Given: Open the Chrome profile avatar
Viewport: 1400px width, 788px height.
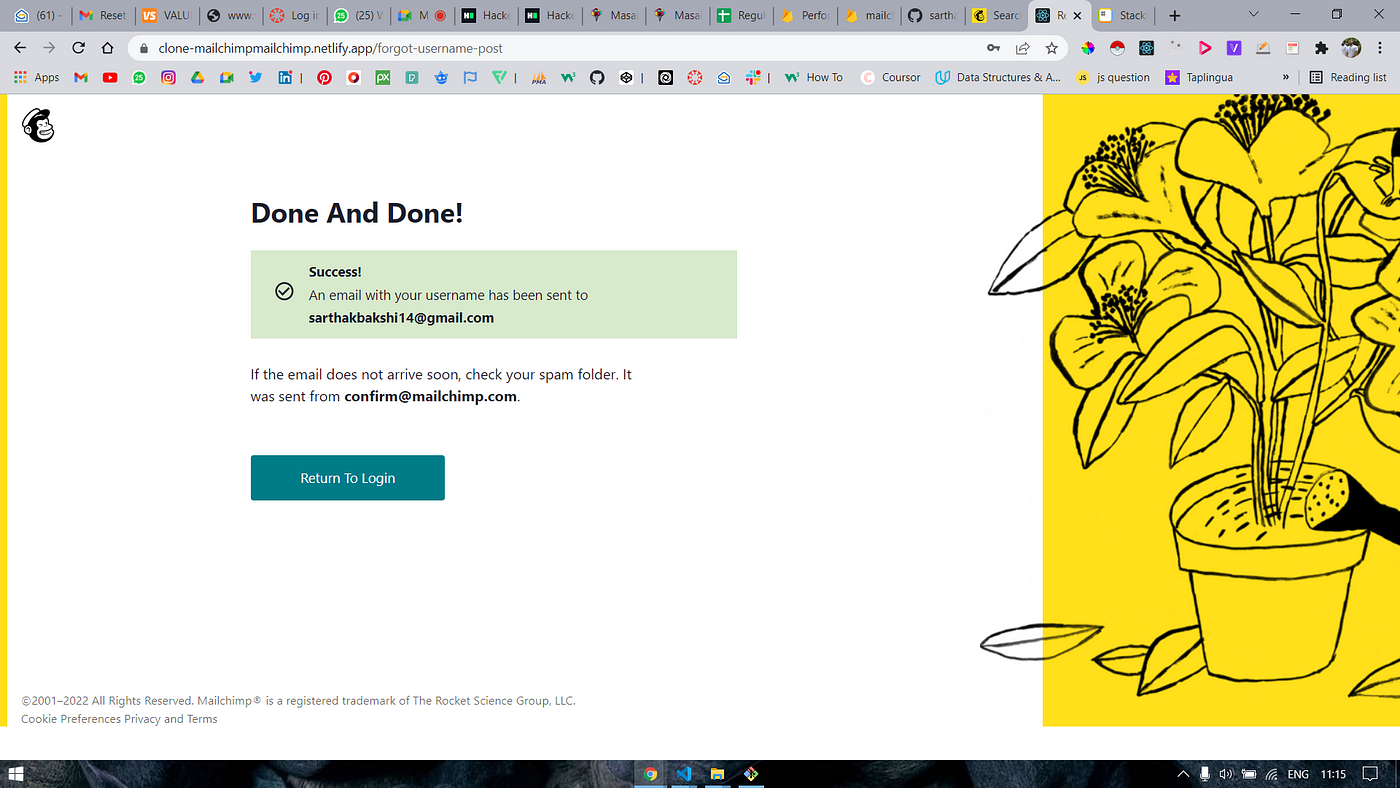Looking at the screenshot, I should click(1351, 48).
